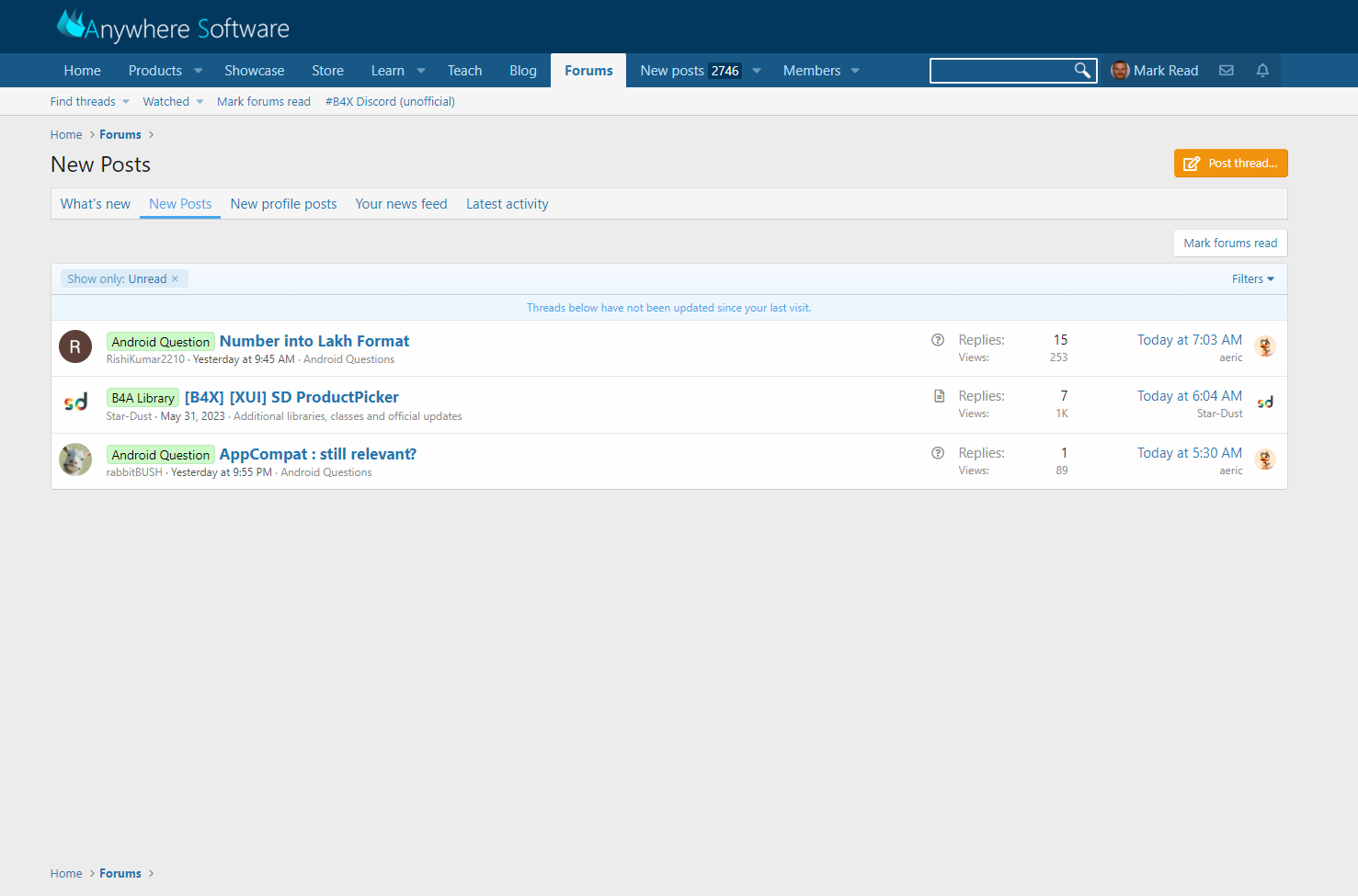
Task: Click question-type icon on AppCompat row
Action: [938, 453]
